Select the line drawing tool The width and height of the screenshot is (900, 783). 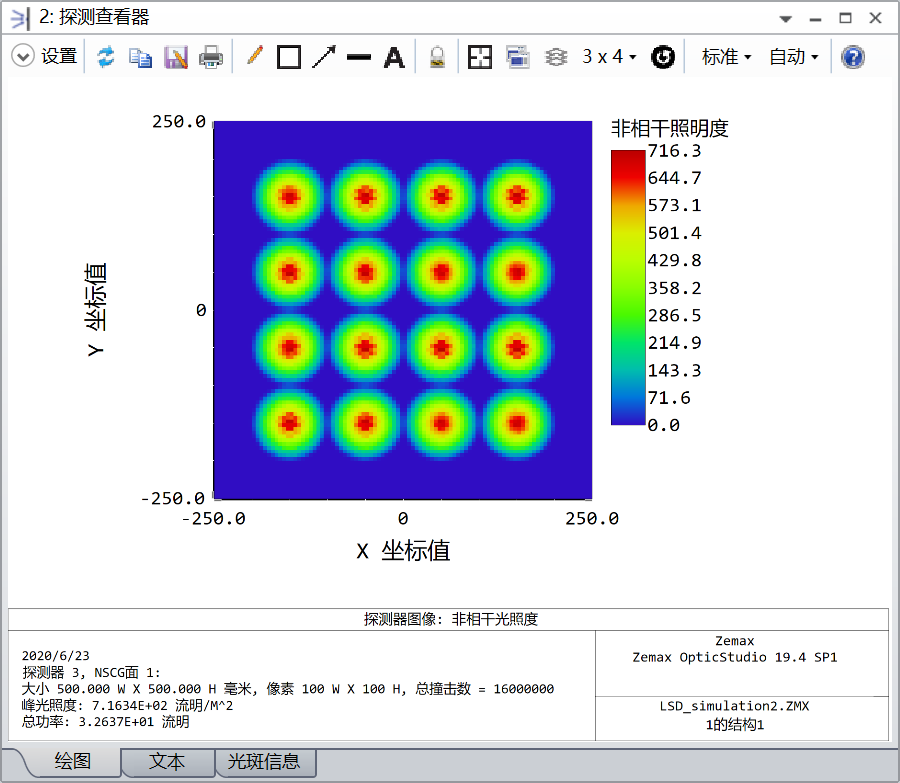coord(359,57)
